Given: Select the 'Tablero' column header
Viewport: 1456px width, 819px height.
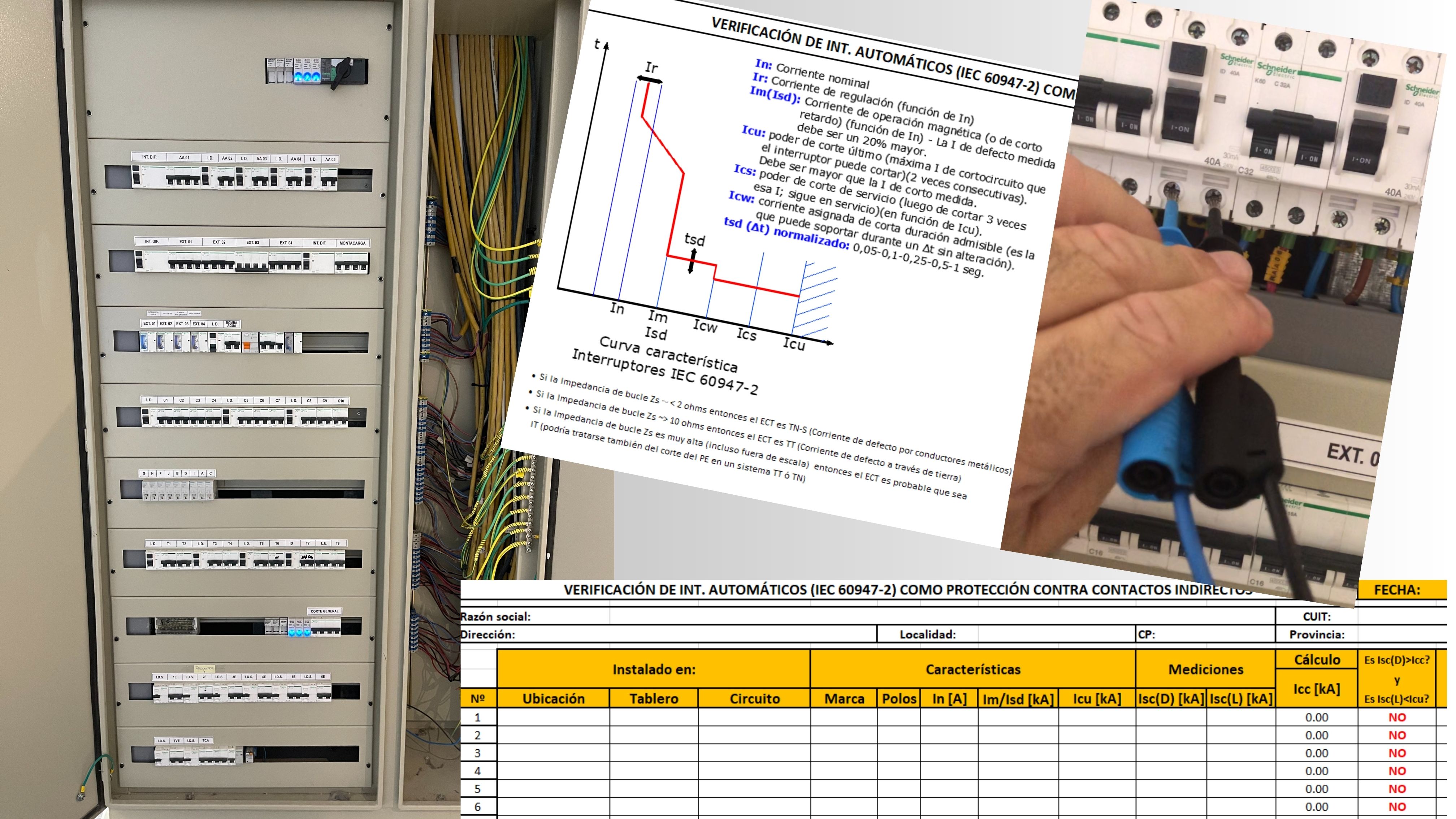Looking at the screenshot, I should [654, 699].
